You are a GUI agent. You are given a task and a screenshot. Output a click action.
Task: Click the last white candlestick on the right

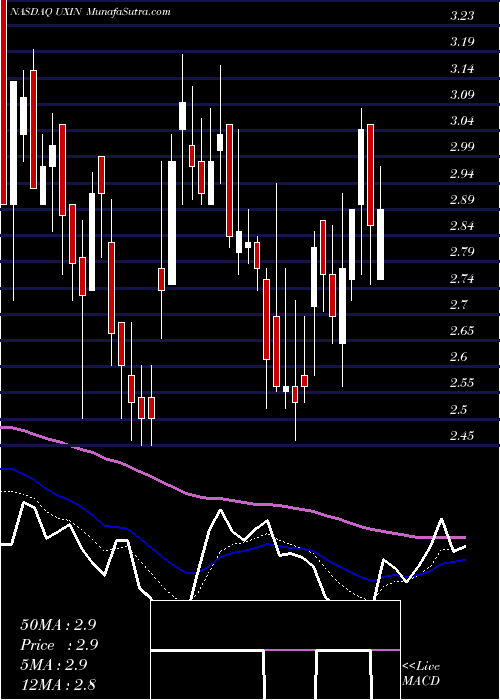click(x=380, y=244)
